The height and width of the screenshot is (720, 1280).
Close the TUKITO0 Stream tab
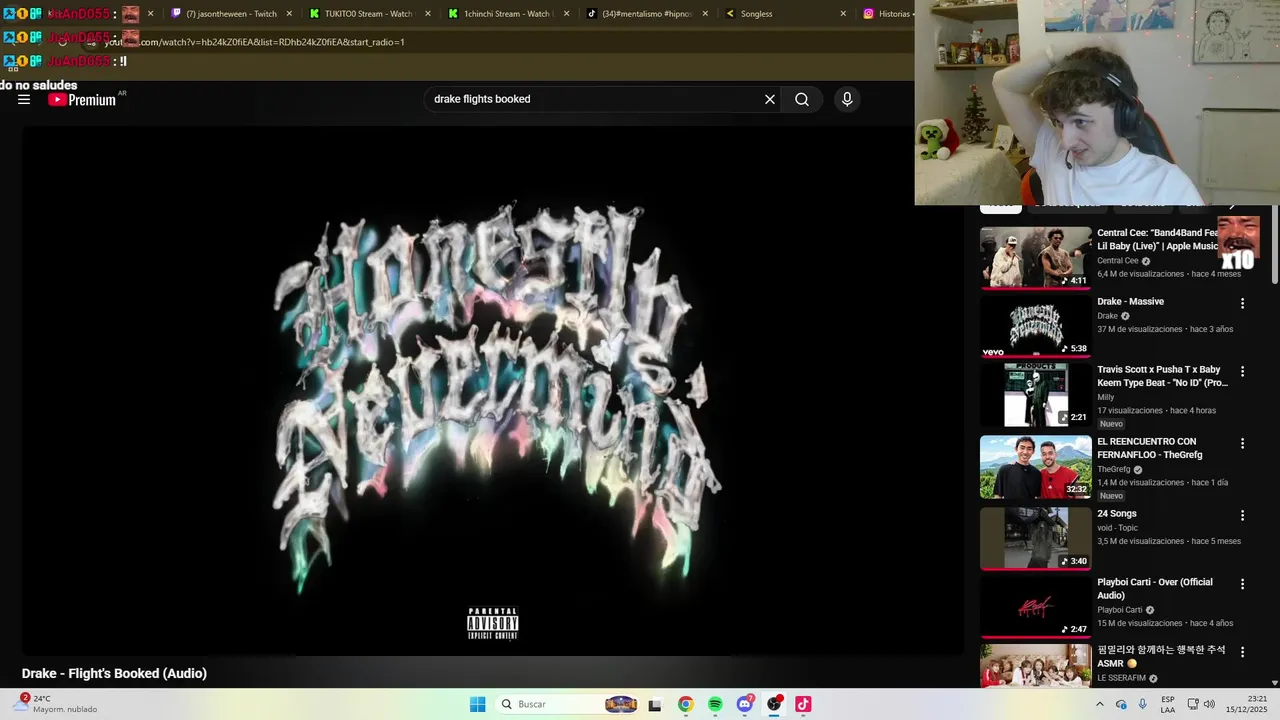coord(428,14)
